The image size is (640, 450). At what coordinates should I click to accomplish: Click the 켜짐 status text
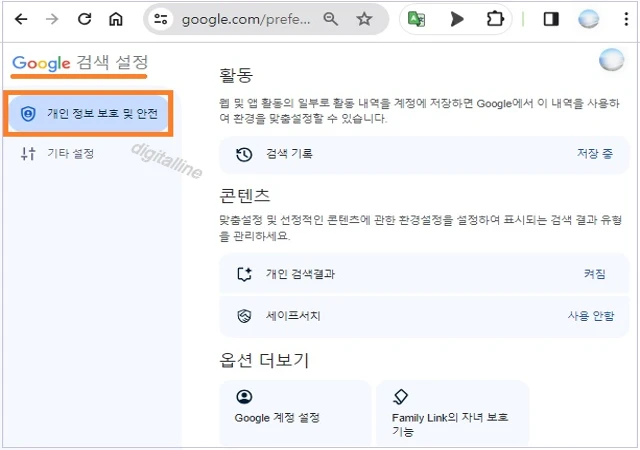tap(595, 274)
